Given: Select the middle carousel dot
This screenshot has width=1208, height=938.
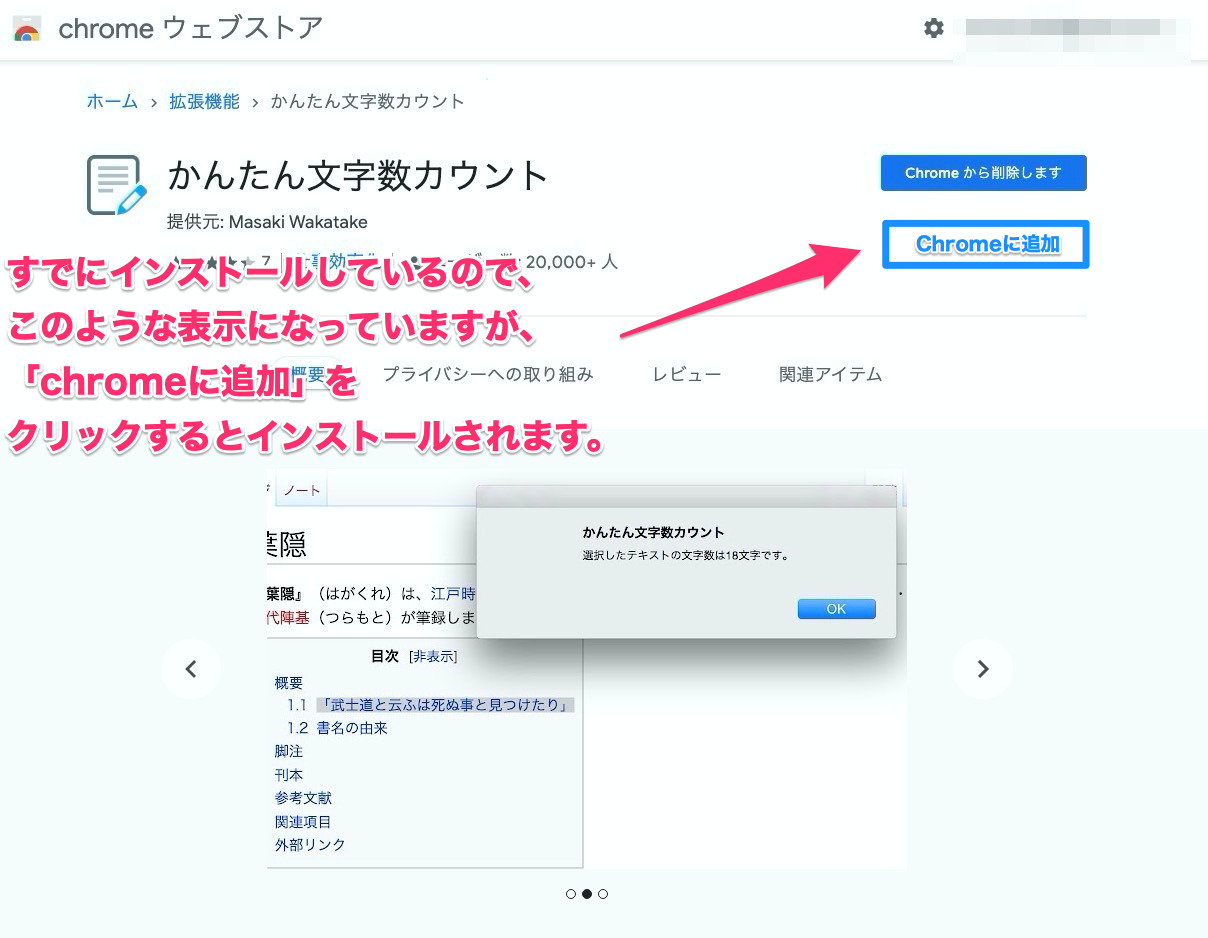Looking at the screenshot, I should (587, 894).
